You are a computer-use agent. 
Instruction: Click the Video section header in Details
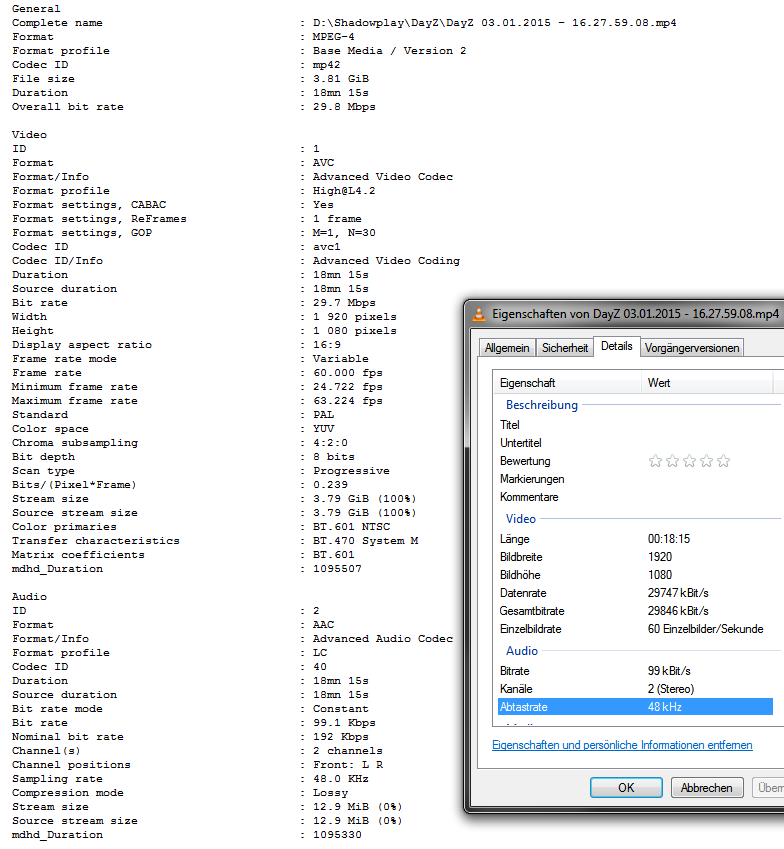coord(521,519)
